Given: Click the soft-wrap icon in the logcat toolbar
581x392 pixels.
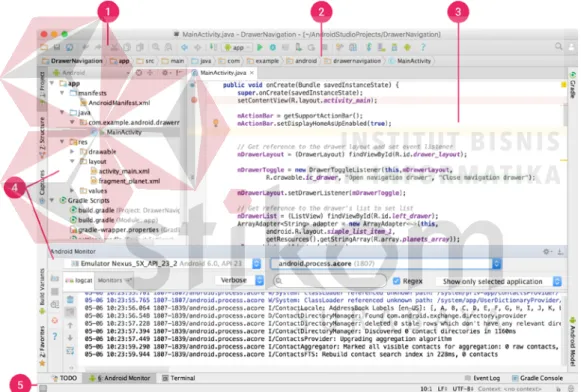Looking at the screenshot, I should (70, 350).
